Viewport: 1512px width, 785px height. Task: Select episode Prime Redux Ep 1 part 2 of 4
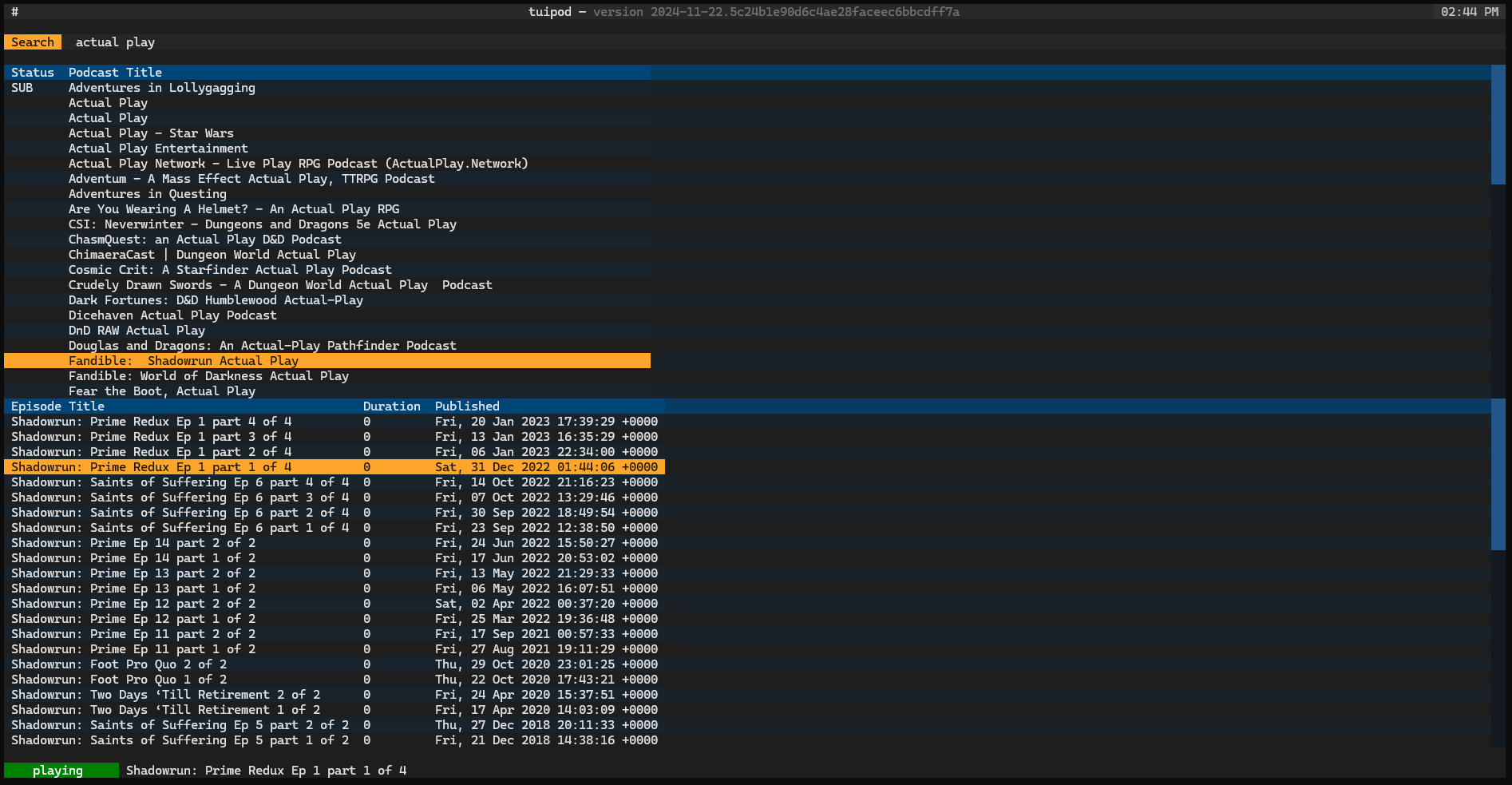coord(334,452)
